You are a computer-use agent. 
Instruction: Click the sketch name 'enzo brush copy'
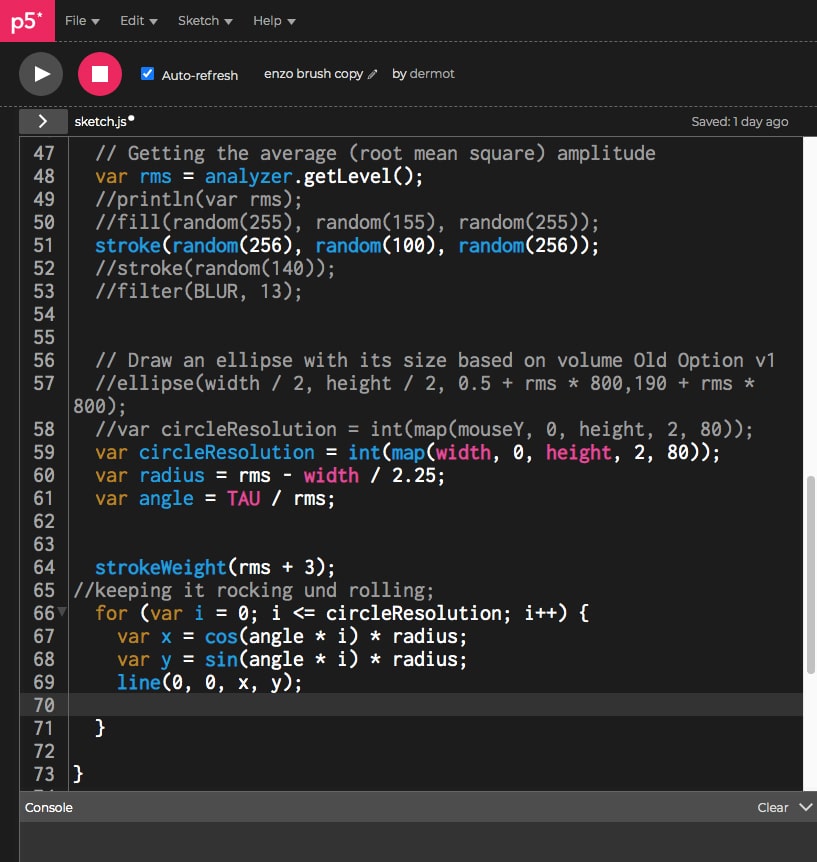pos(313,74)
